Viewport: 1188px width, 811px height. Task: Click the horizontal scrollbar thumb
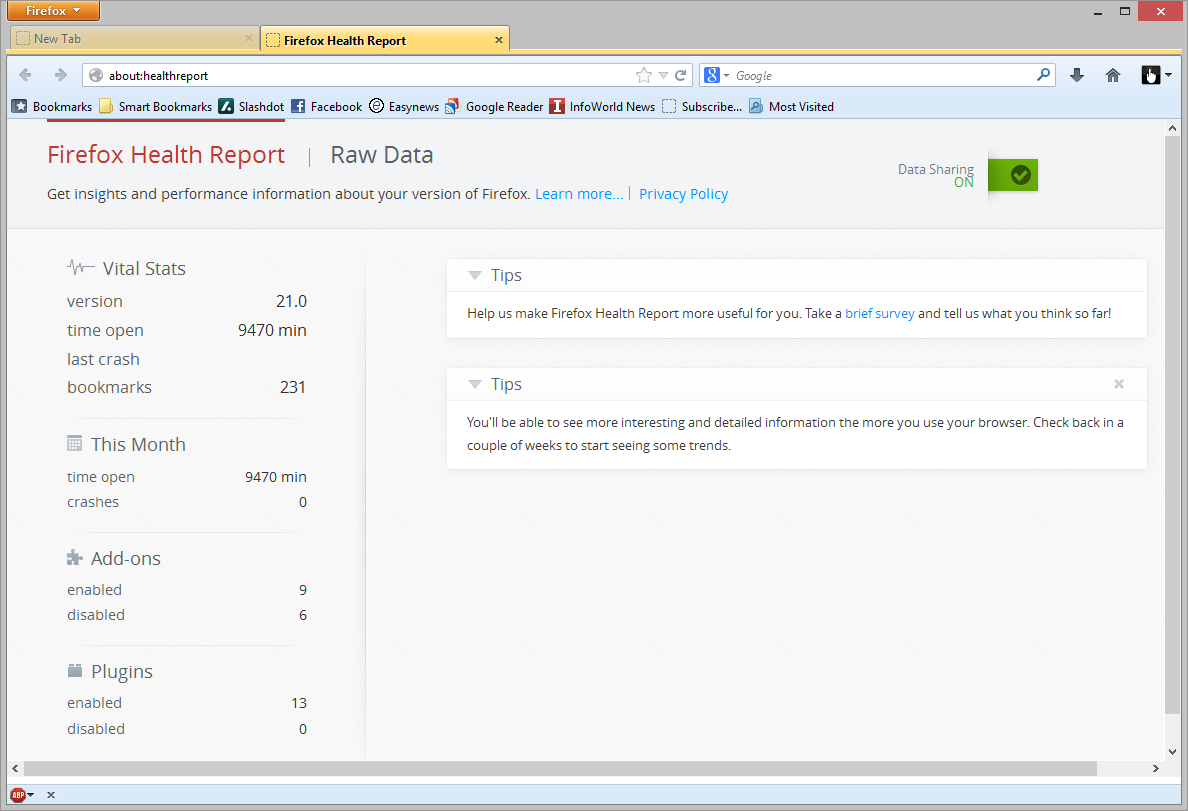pyautogui.click(x=560, y=769)
